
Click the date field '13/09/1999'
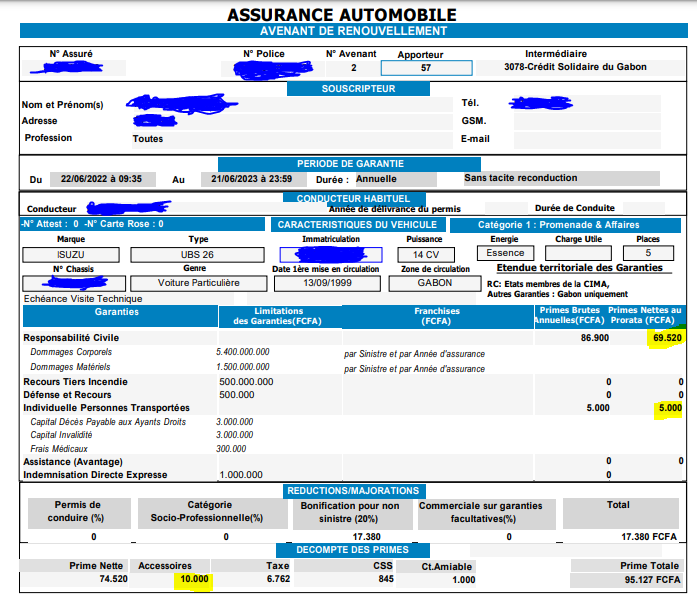click(x=327, y=283)
